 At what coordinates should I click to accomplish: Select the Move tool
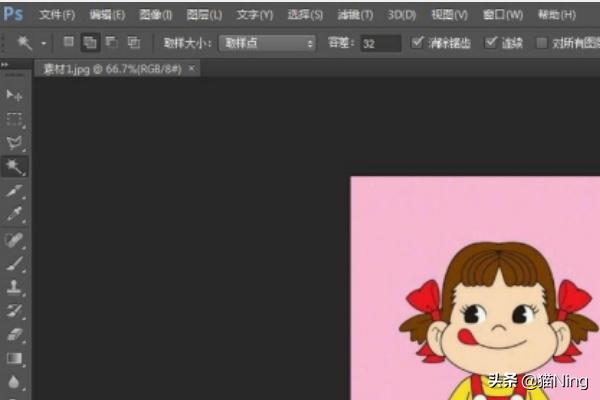pos(15,95)
